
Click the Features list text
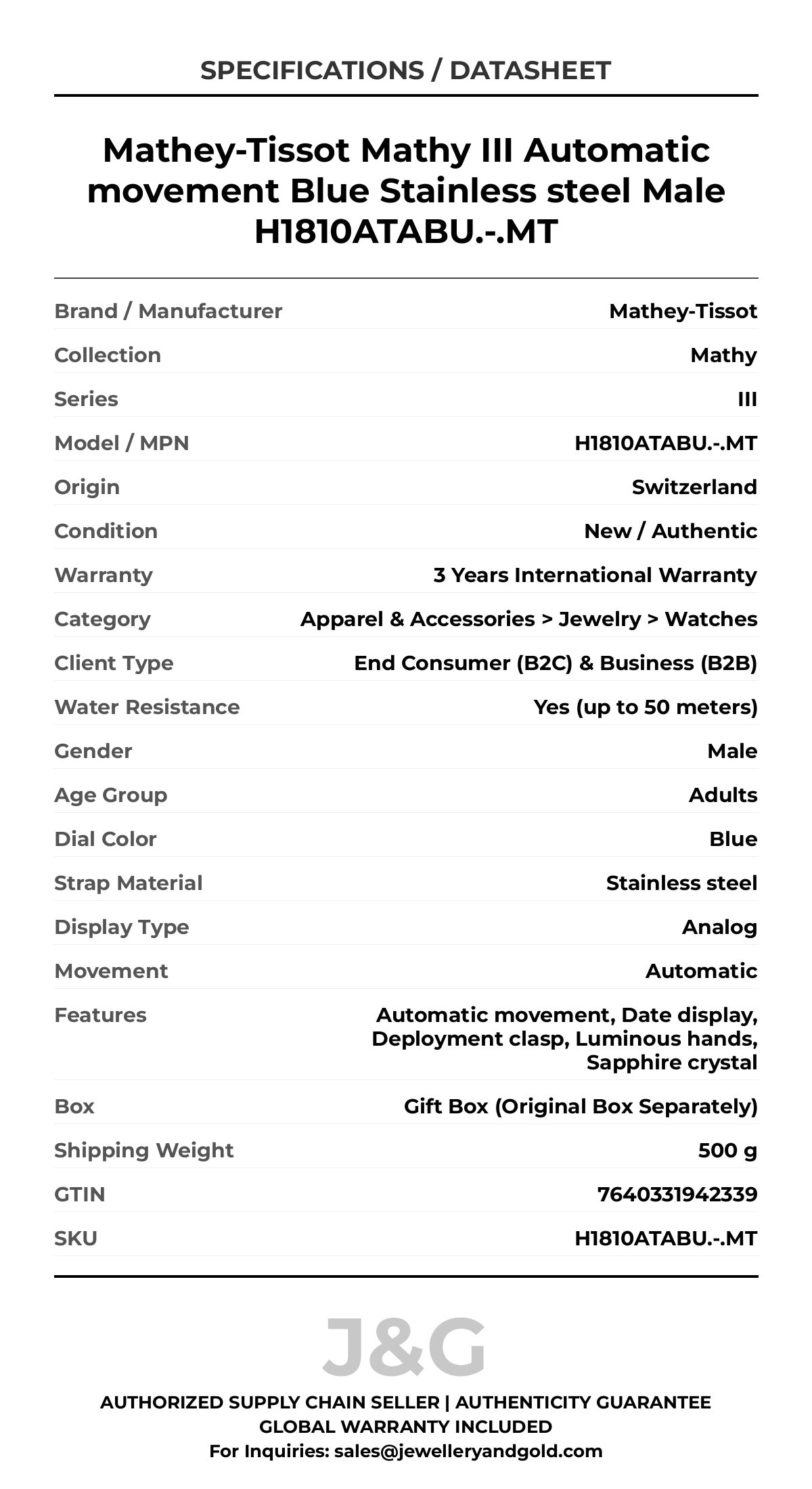pos(564,1039)
